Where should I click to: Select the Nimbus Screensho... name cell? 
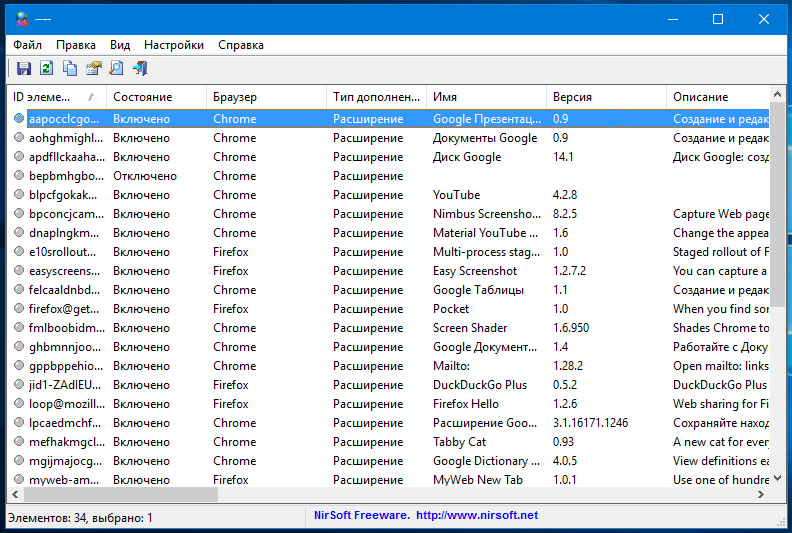pyautogui.click(x=486, y=214)
